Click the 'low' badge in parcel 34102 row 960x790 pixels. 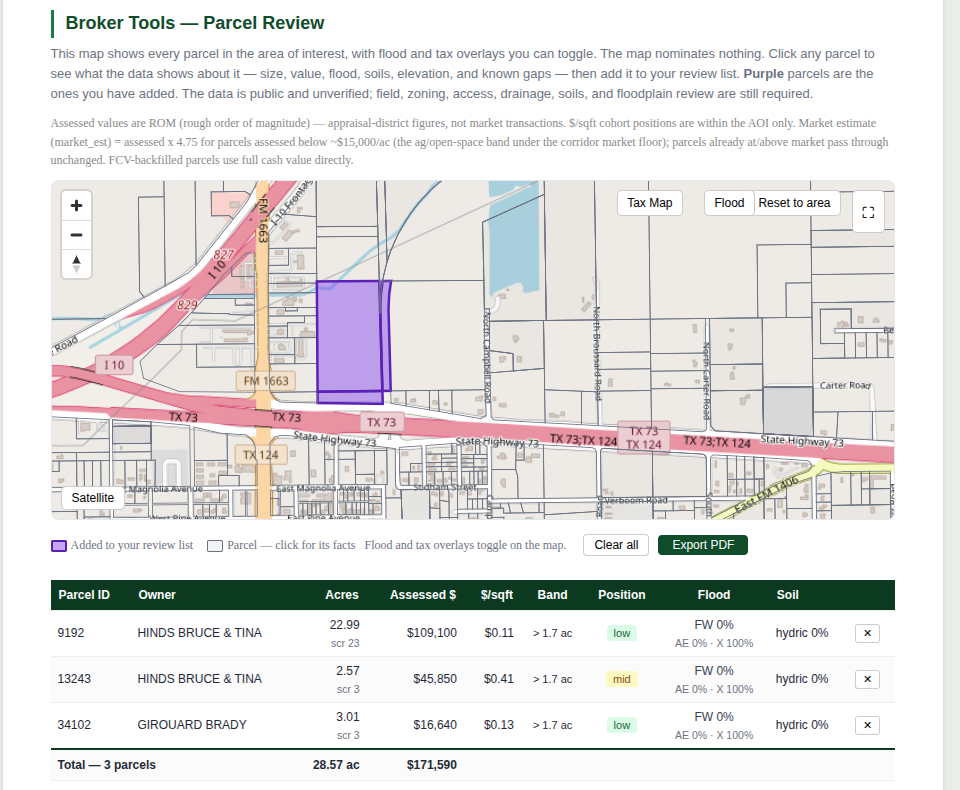tap(621, 725)
